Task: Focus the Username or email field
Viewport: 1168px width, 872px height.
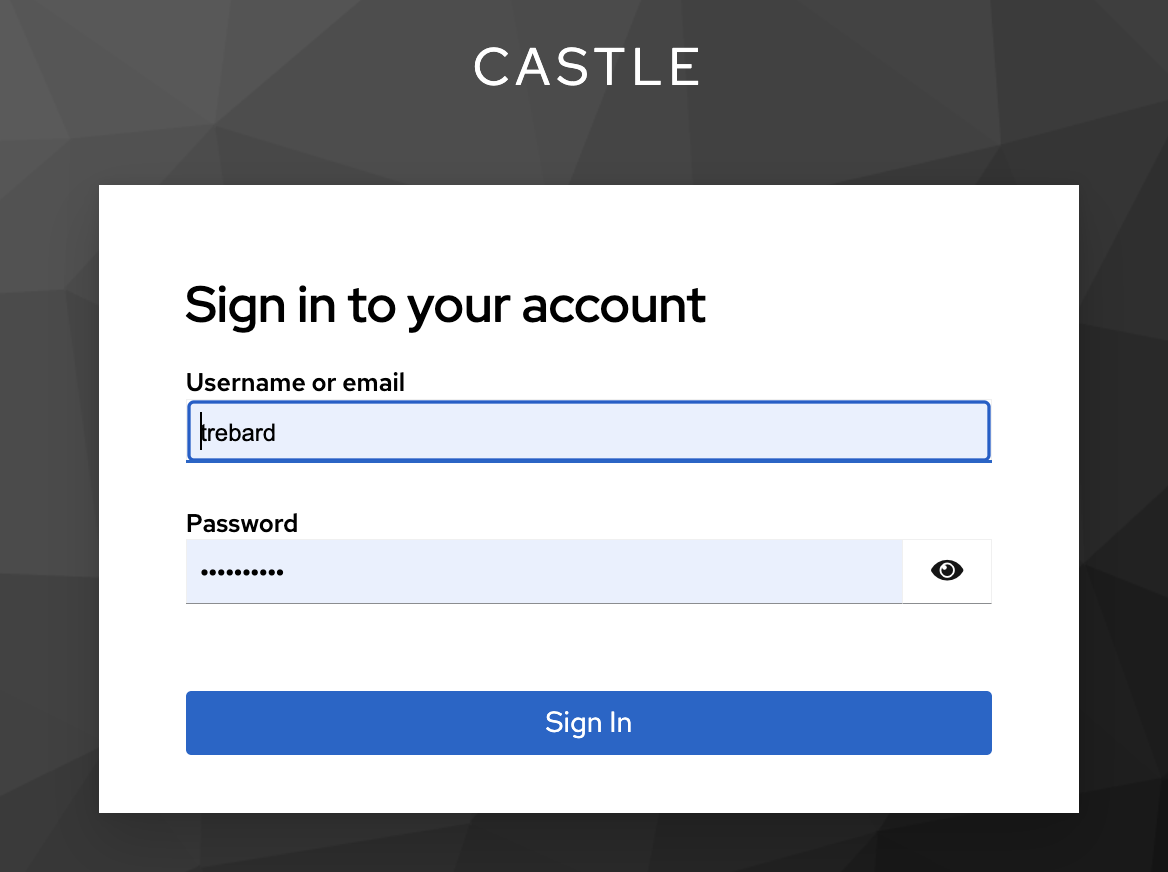Action: (x=588, y=432)
